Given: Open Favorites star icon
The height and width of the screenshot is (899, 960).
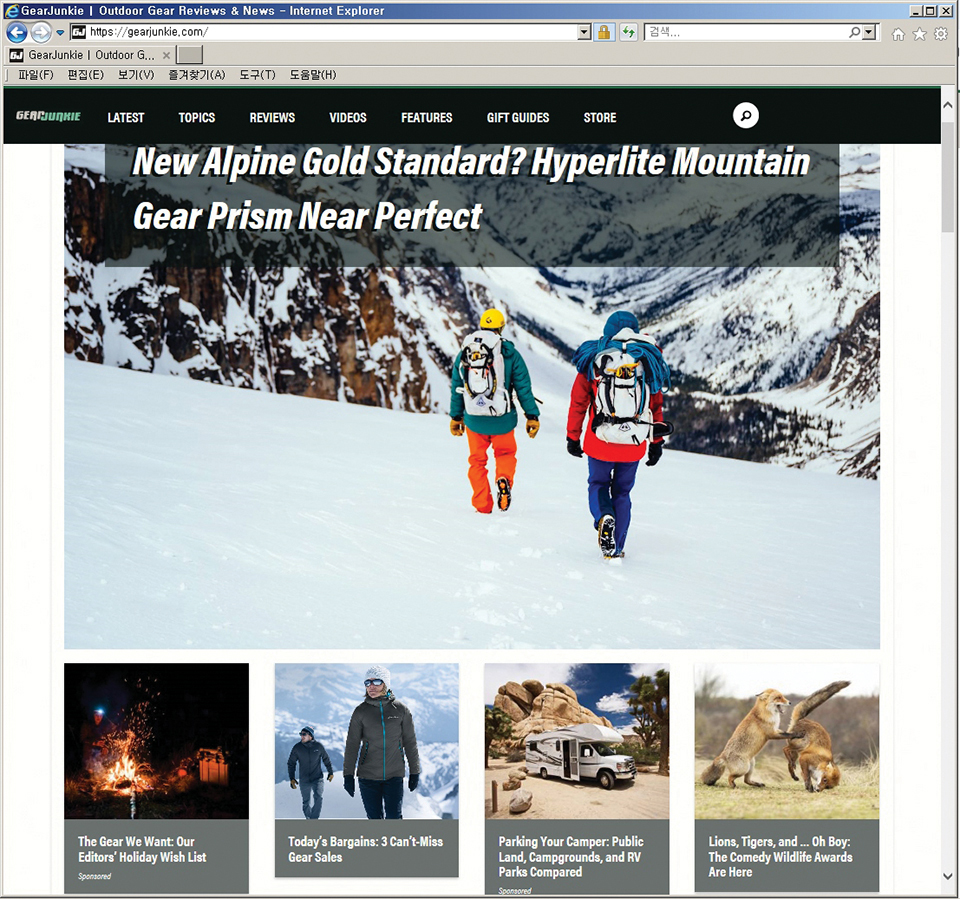Looking at the screenshot, I should 920,34.
